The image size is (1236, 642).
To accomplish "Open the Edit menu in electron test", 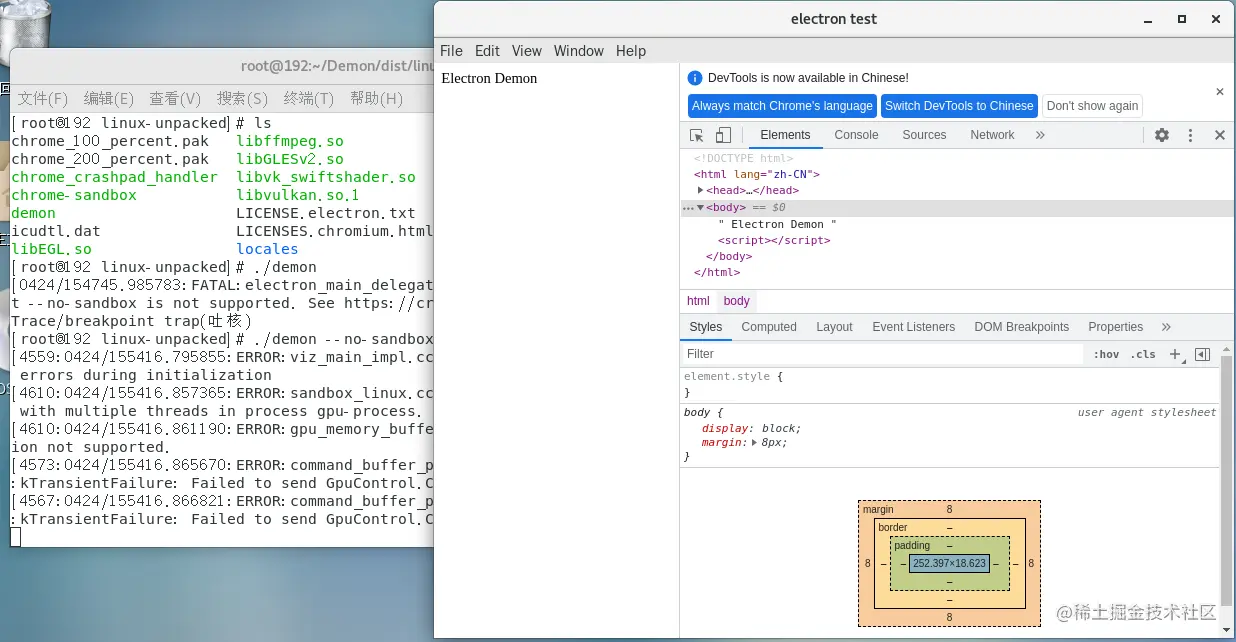I will [x=487, y=51].
